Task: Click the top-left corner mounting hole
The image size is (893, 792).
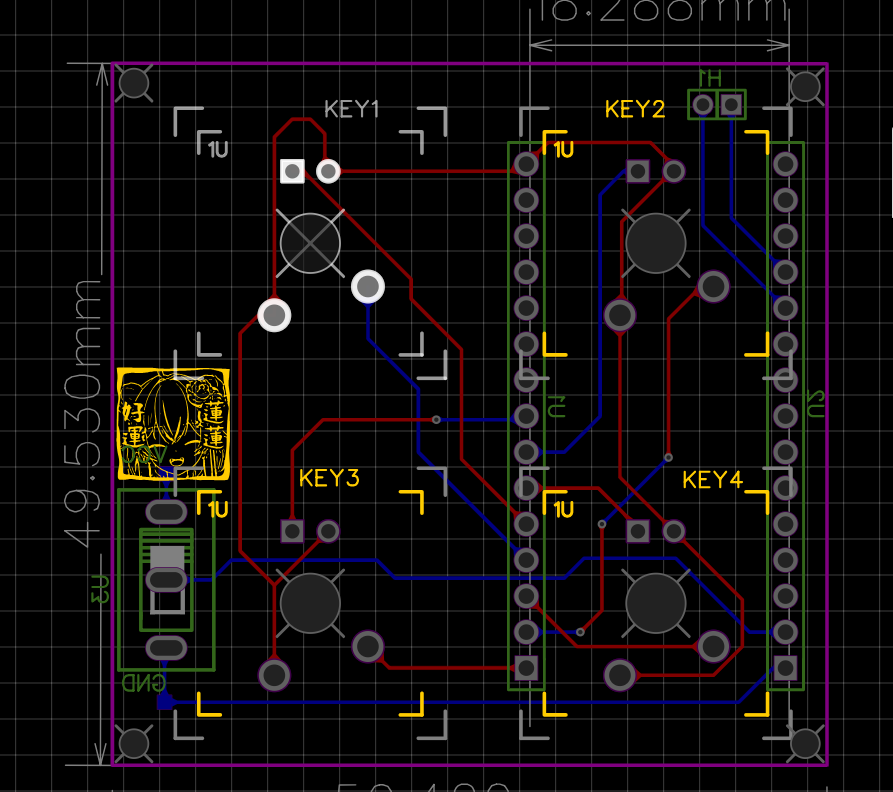Action: click(134, 83)
